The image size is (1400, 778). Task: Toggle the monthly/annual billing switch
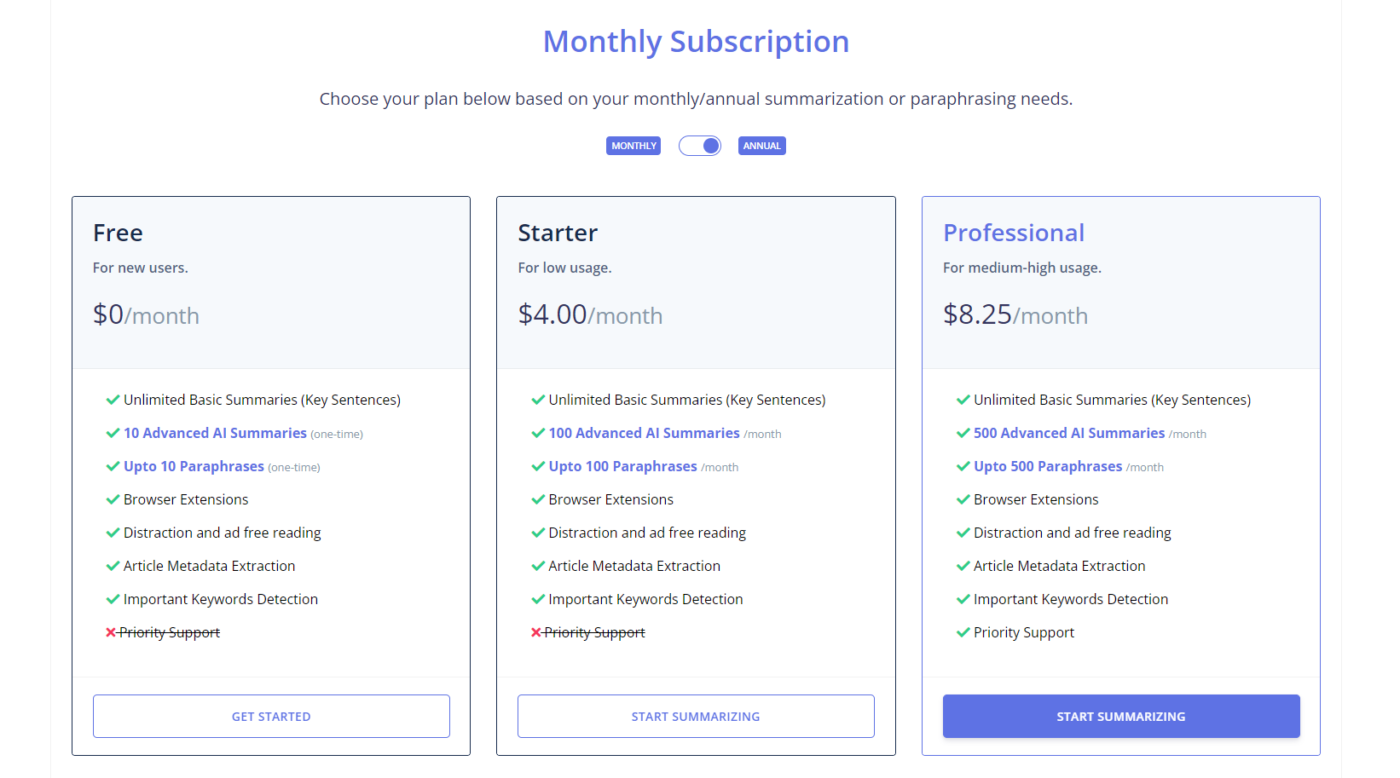coord(700,146)
